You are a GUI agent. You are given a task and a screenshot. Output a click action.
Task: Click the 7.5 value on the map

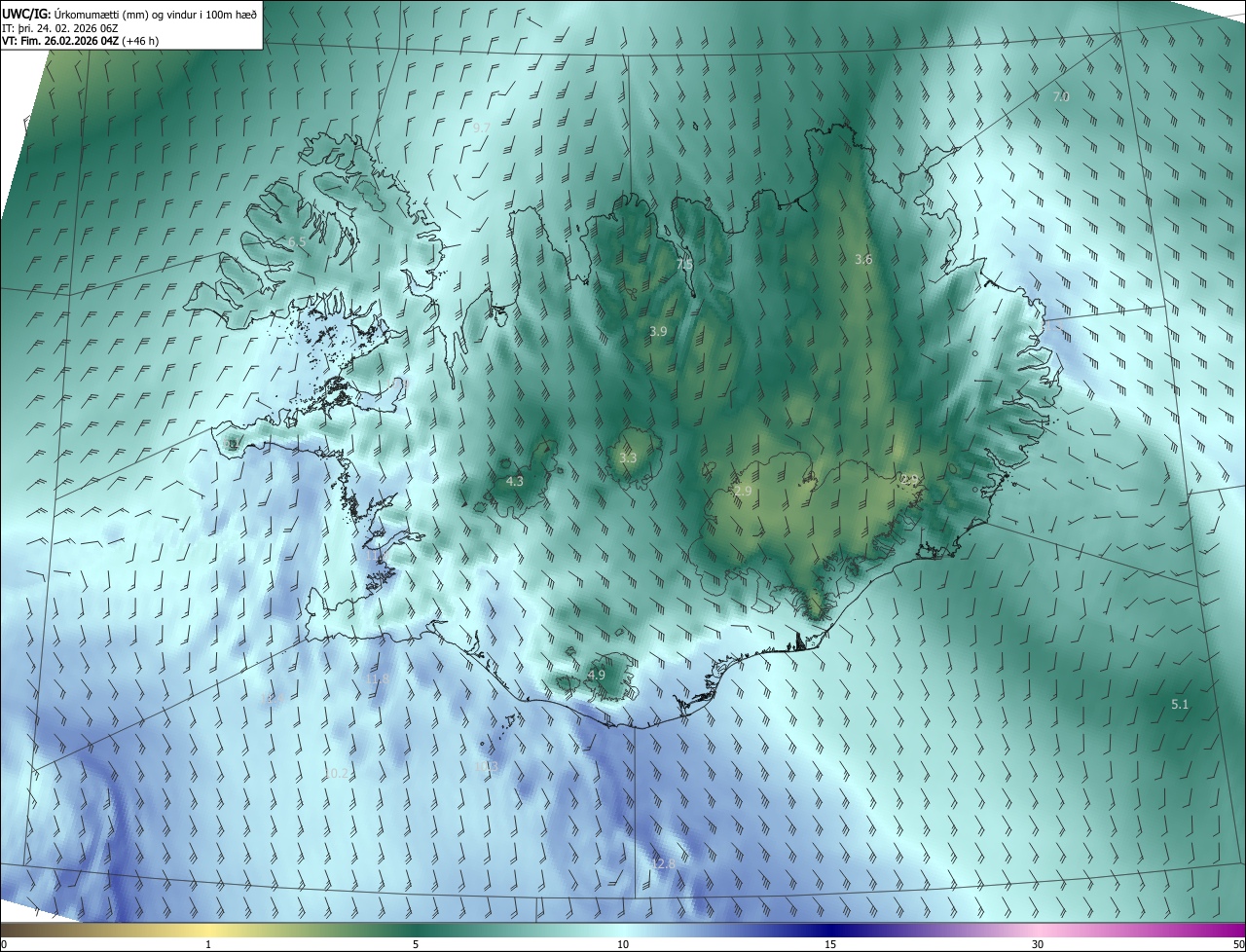point(684,264)
